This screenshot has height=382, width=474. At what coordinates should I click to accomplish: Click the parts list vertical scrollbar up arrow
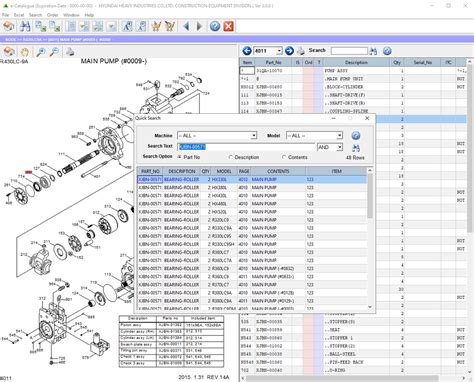click(470, 62)
